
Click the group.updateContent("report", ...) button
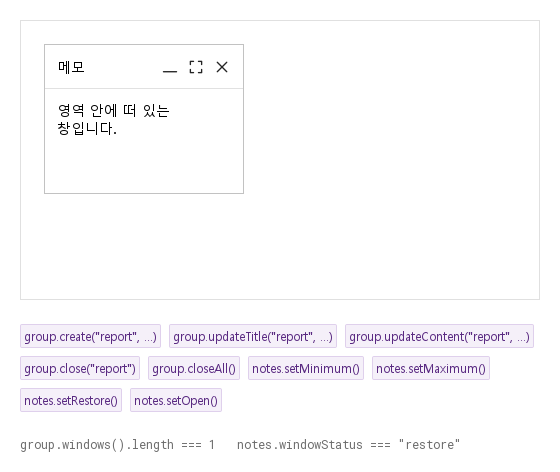click(439, 336)
